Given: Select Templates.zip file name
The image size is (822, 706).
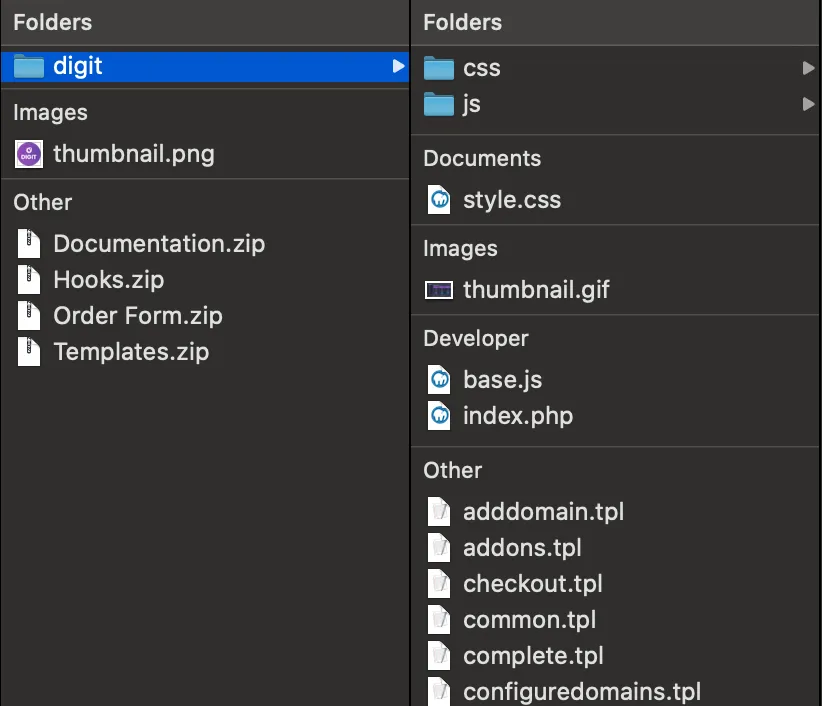Looking at the screenshot, I should [x=131, y=352].
